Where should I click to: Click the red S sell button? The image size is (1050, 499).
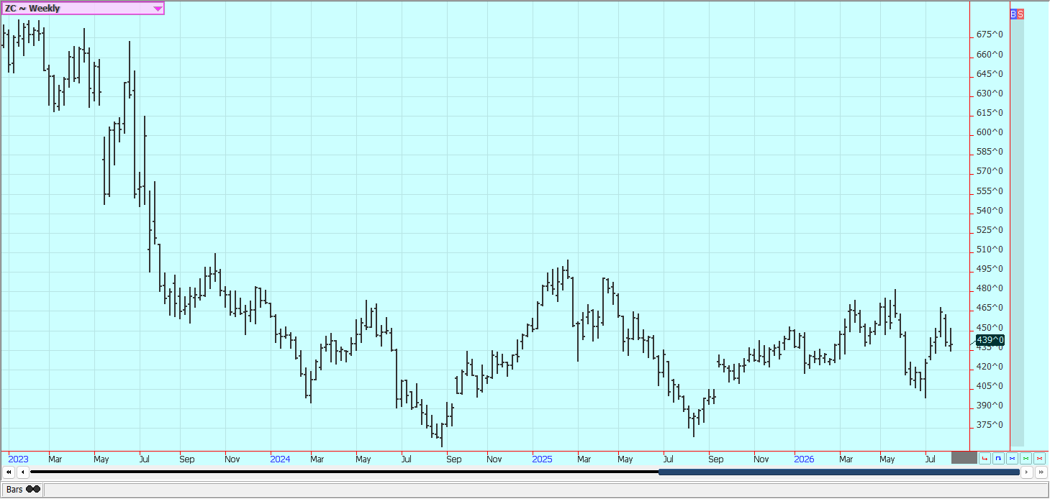click(x=1020, y=13)
